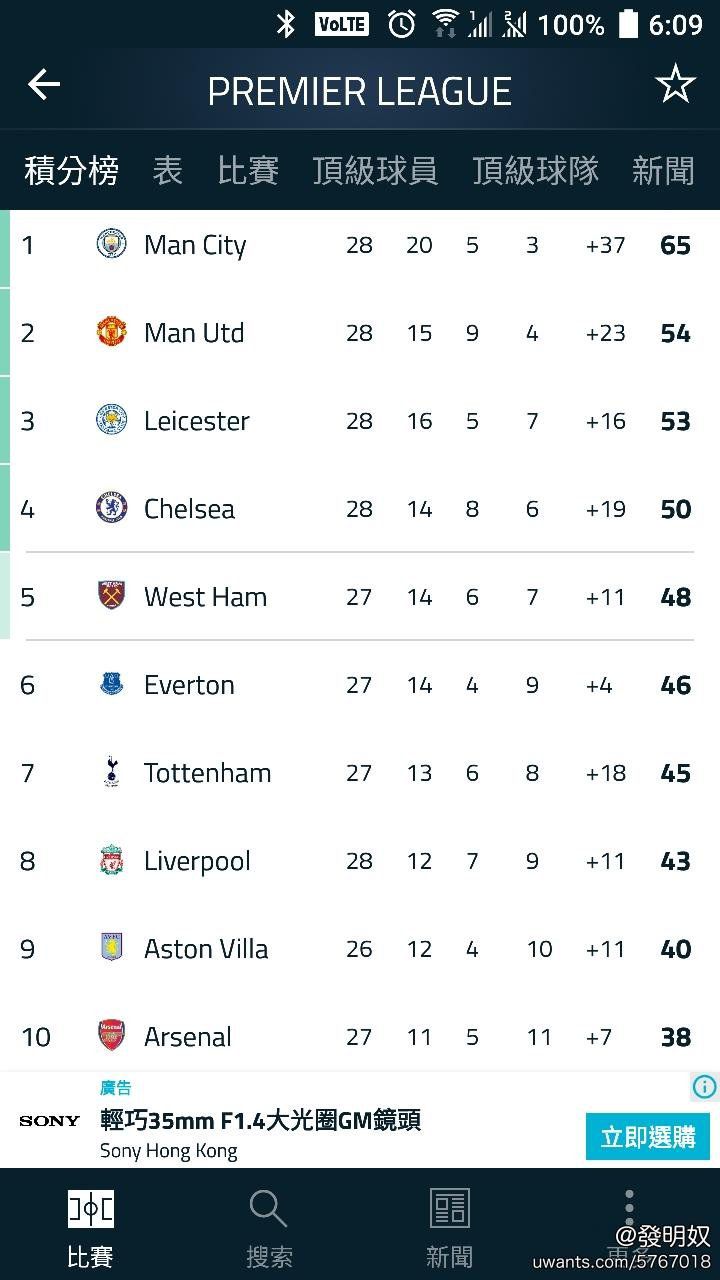Click the Liverpool club crest
The image size is (720, 1280).
click(x=111, y=860)
